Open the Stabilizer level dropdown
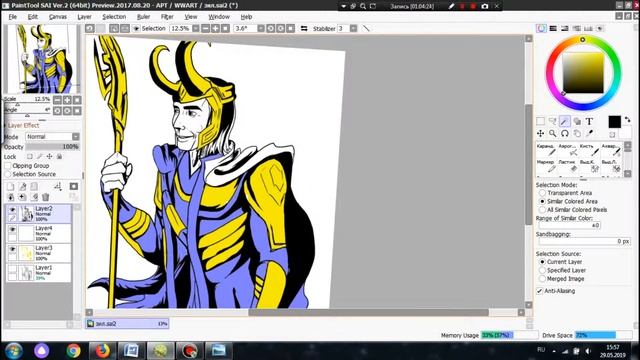The image size is (640, 360). click(353, 28)
